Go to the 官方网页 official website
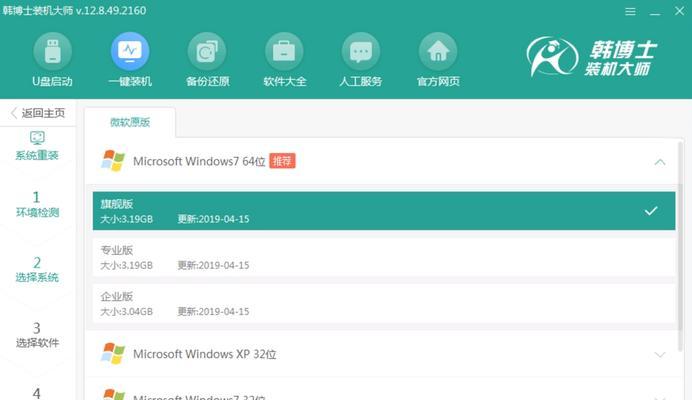Screen dimensions: 692x400 438,60
